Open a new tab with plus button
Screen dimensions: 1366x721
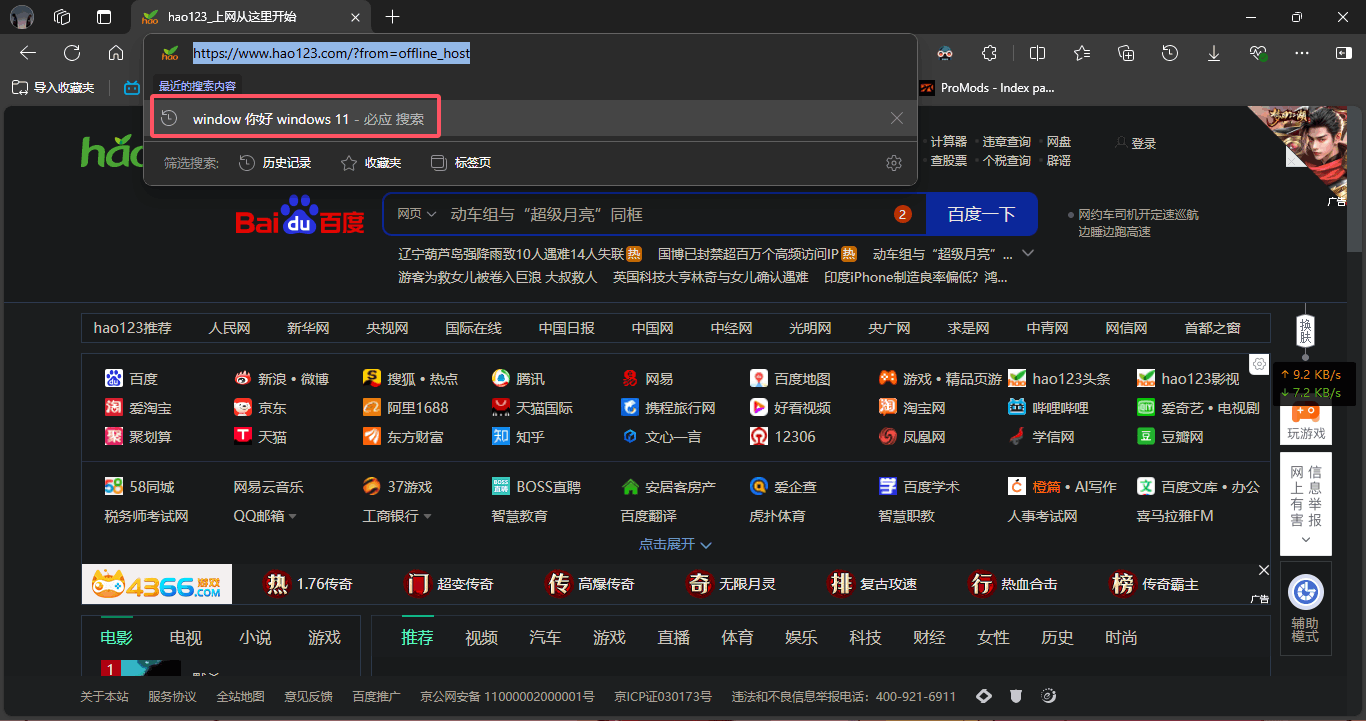pos(393,17)
